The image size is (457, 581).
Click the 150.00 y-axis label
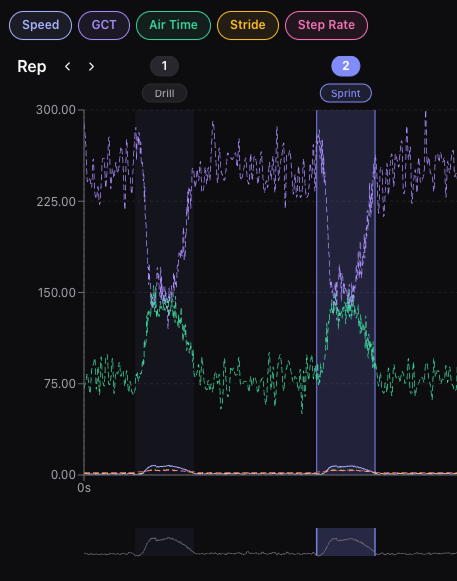pos(57,293)
